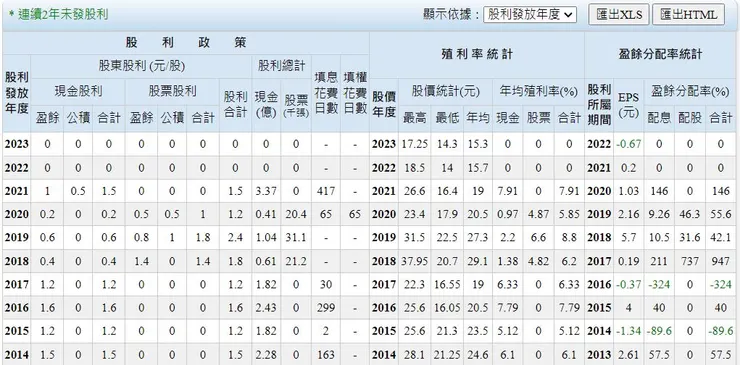Click the 殖利率統計 header
This screenshot has width=740, height=365.
477,55
